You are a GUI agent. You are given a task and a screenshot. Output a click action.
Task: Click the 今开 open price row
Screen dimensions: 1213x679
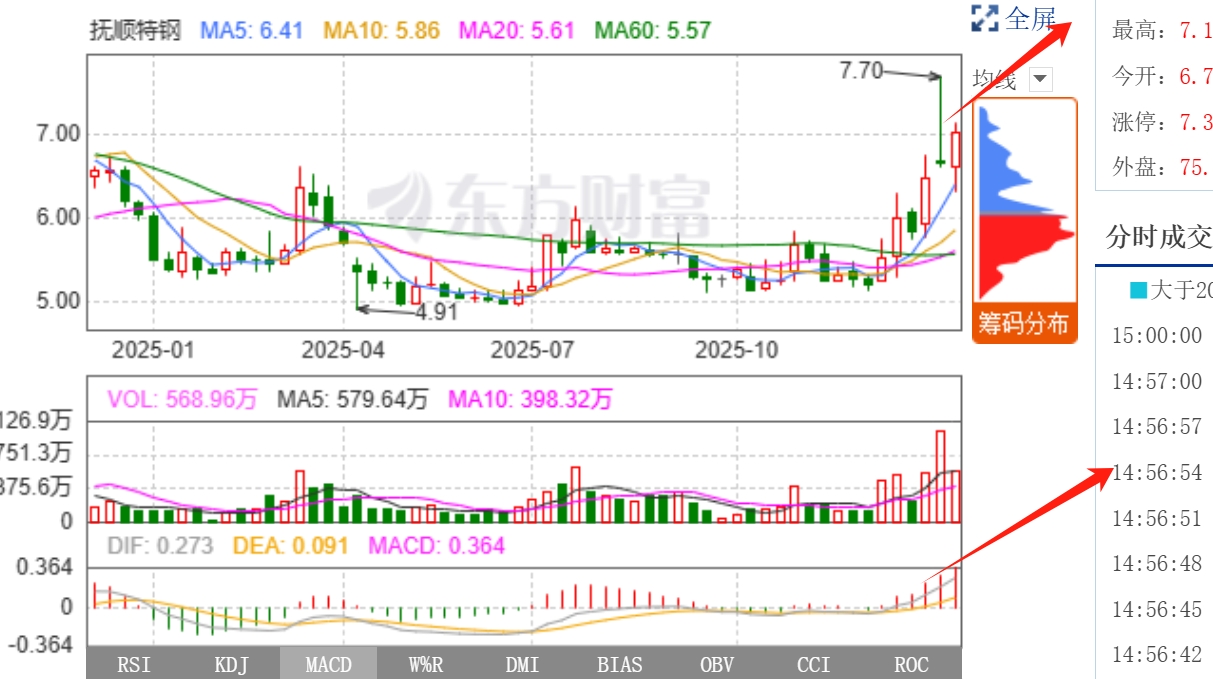1160,77
